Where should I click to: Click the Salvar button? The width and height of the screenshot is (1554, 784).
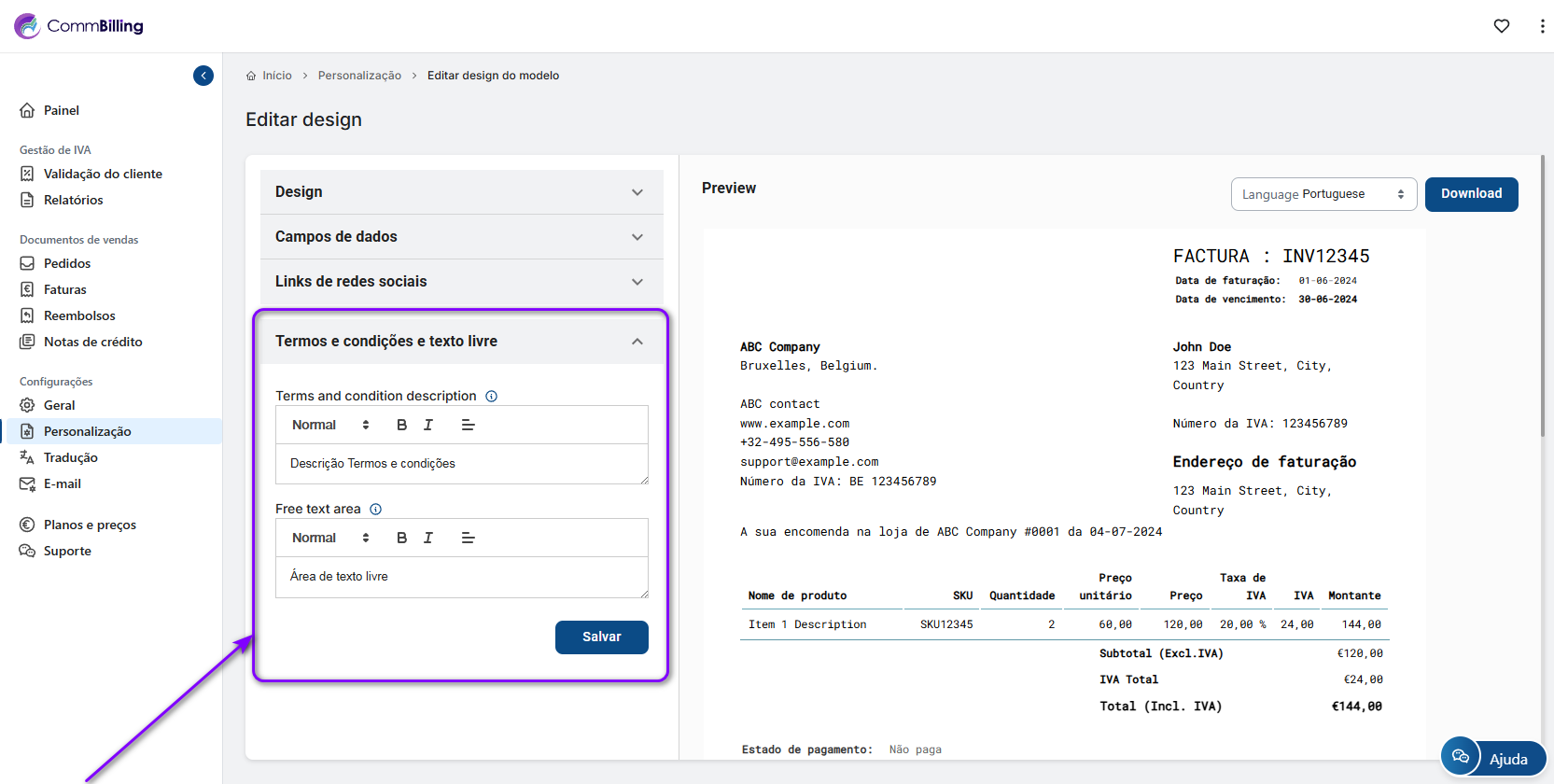tap(601, 637)
